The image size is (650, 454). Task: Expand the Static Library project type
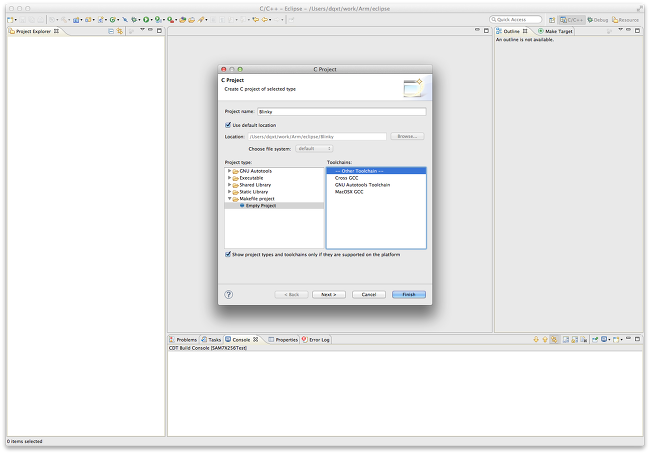(x=229, y=192)
